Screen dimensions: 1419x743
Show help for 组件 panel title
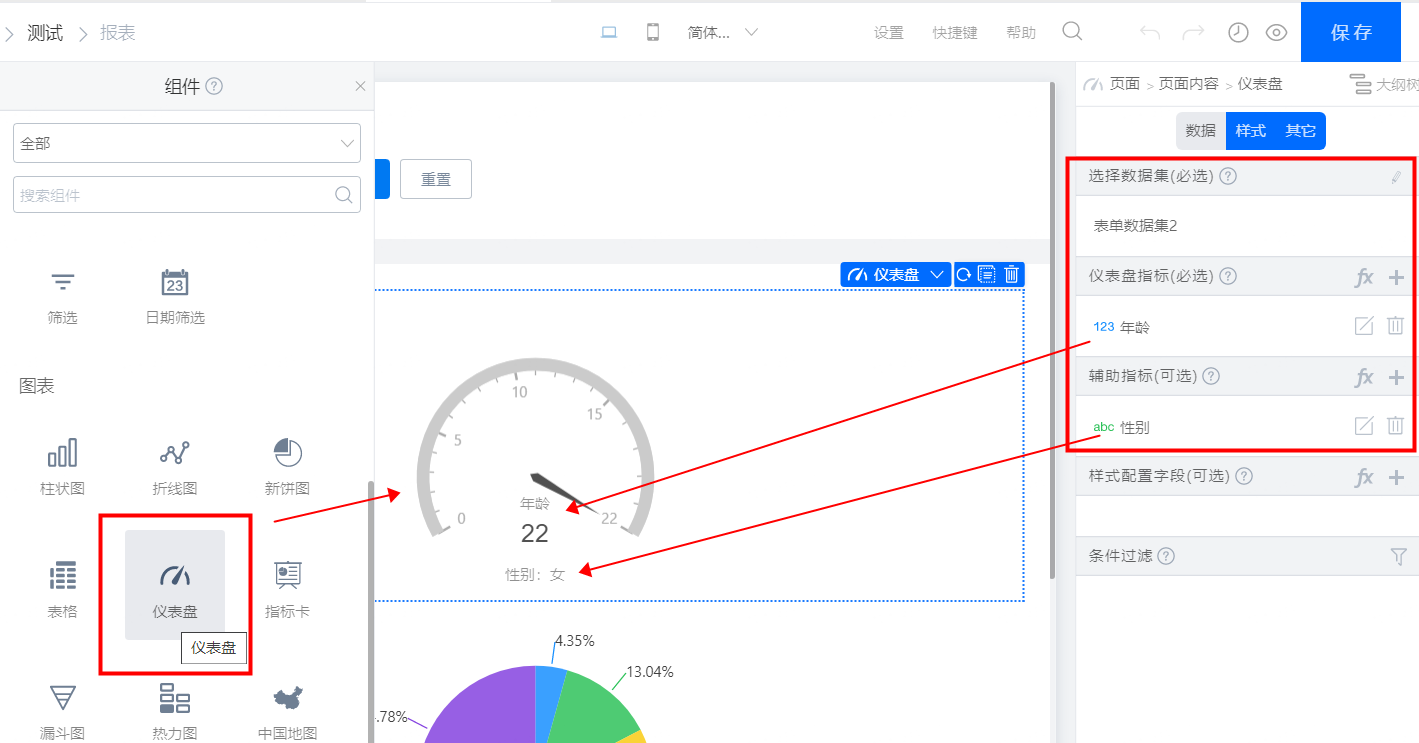[214, 87]
